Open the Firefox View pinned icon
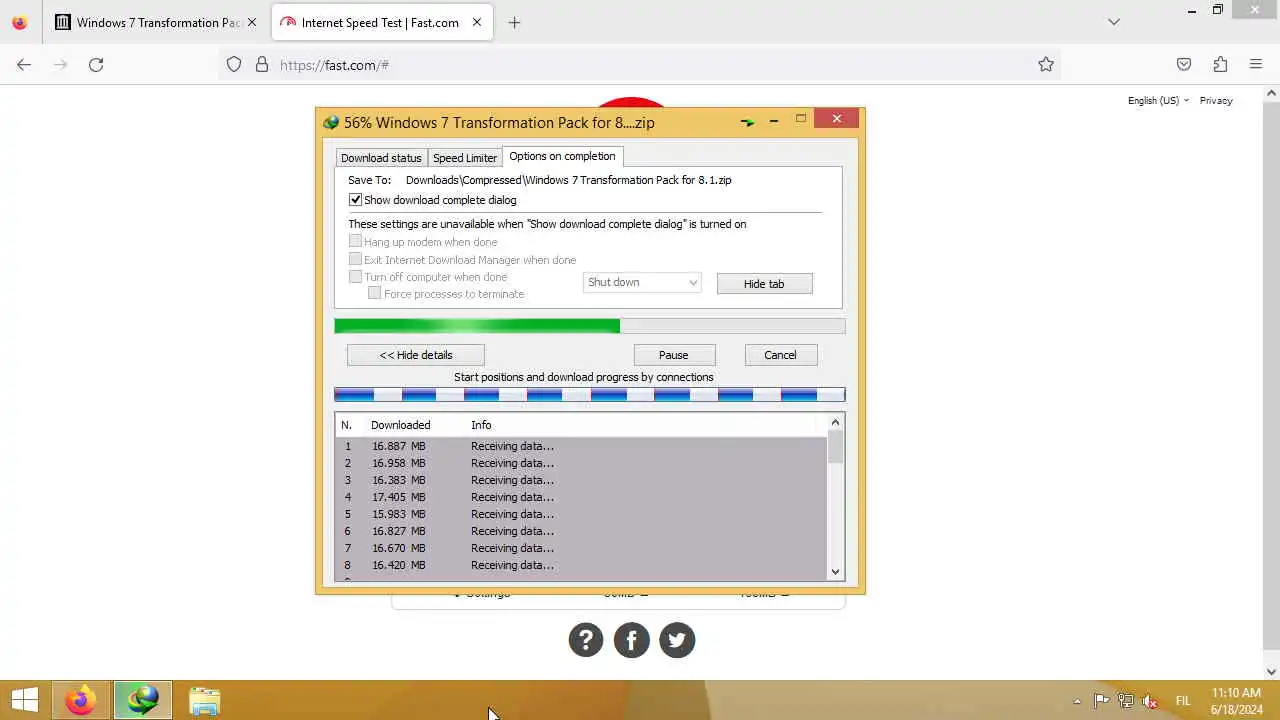This screenshot has height=720, width=1280. [x=19, y=22]
